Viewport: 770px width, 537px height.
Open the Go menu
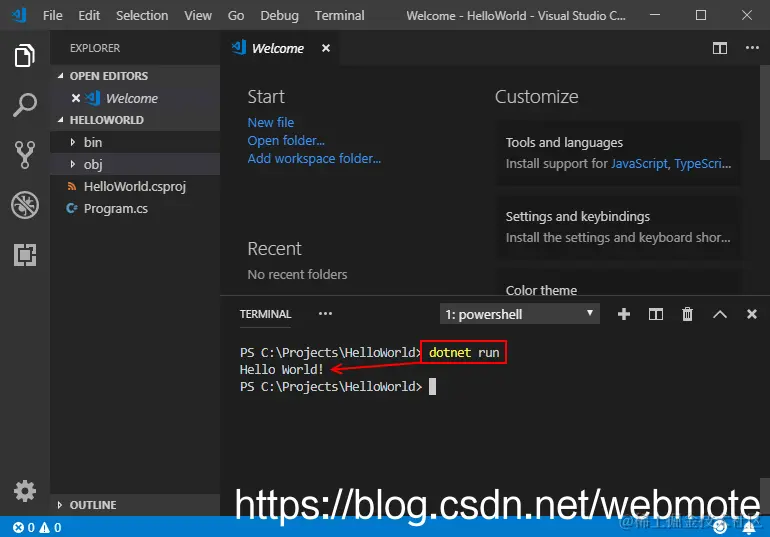click(236, 16)
